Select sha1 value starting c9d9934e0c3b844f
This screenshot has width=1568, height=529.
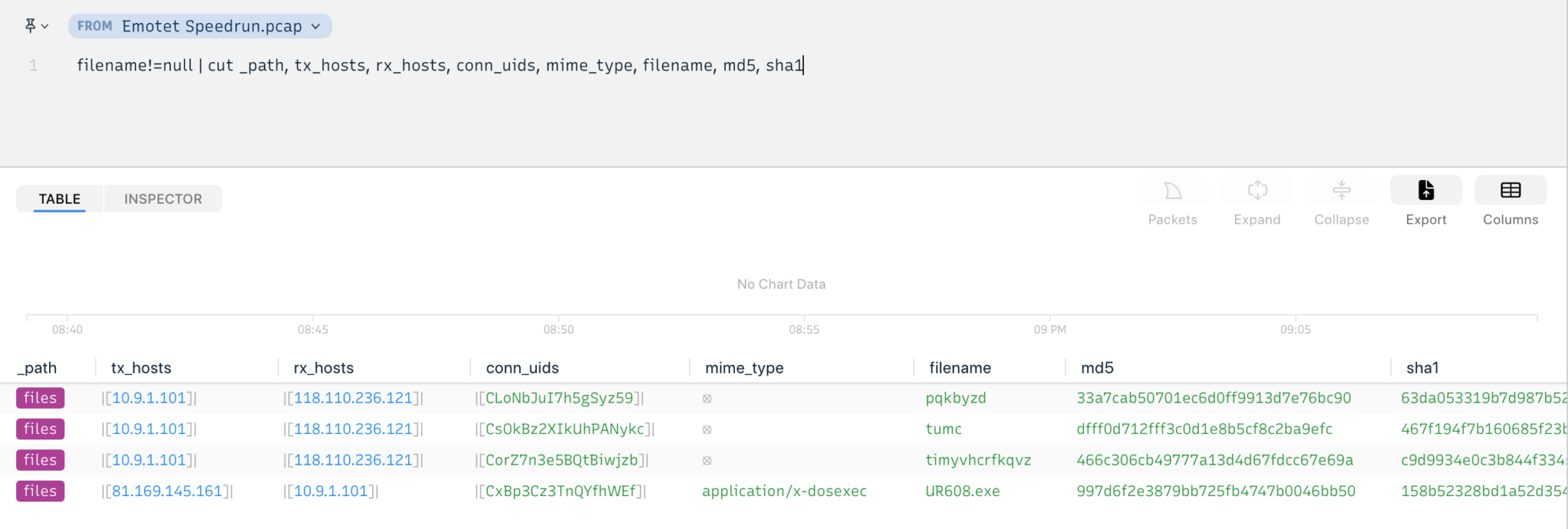(1484, 460)
